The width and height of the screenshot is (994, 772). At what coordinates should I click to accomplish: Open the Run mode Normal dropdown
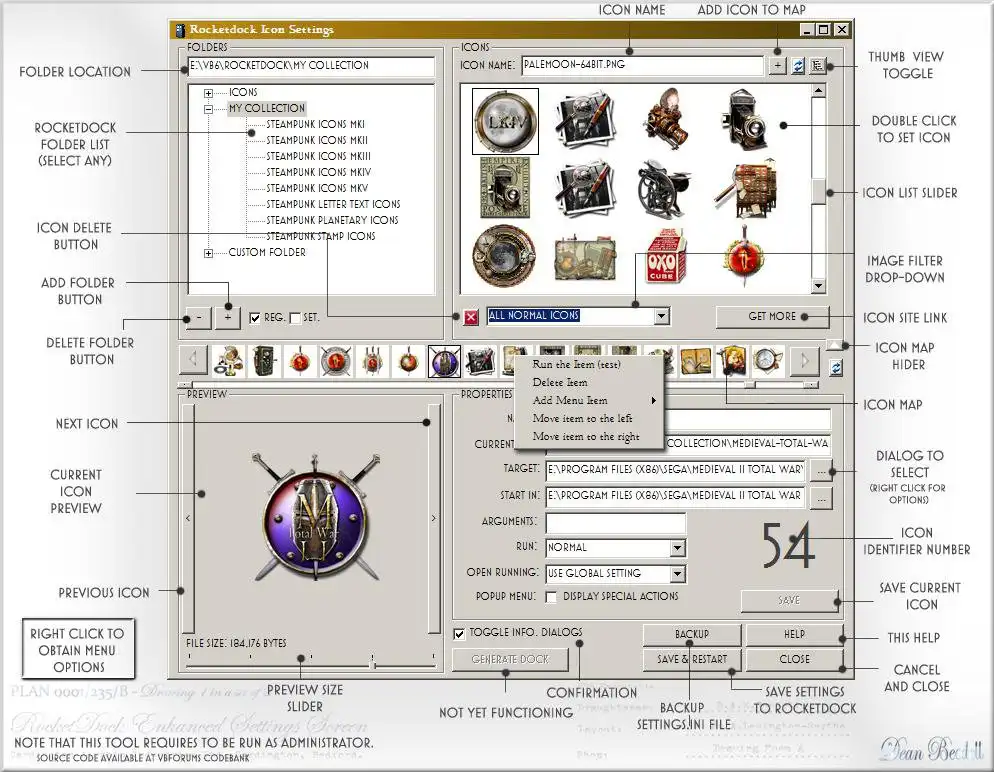point(678,548)
